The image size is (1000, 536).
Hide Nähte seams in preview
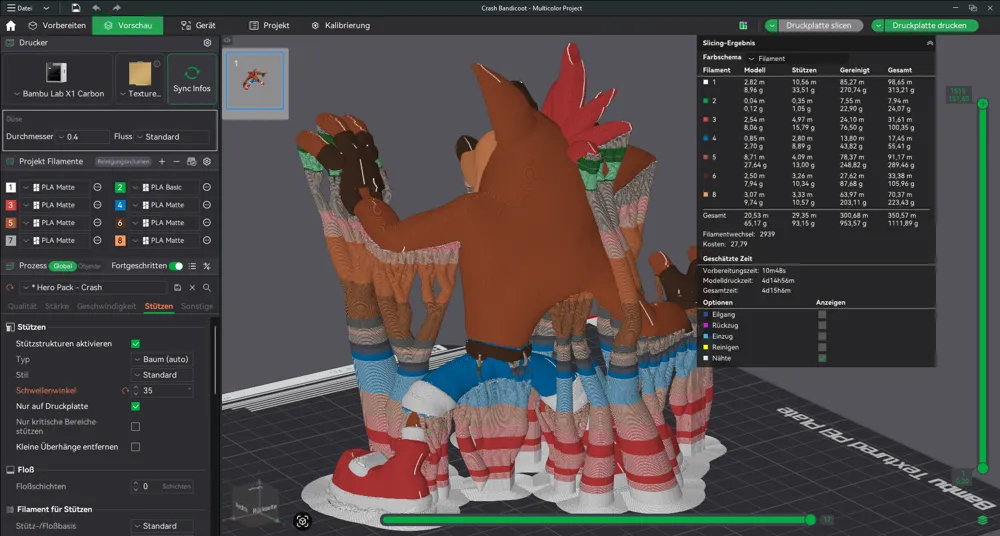tap(822, 358)
